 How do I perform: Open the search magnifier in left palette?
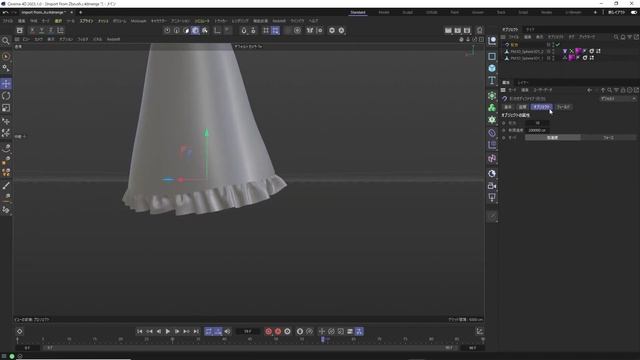[6, 41]
